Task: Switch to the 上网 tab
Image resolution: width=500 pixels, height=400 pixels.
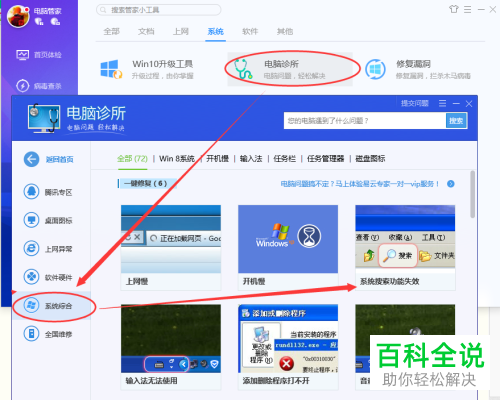Action: 181,31
